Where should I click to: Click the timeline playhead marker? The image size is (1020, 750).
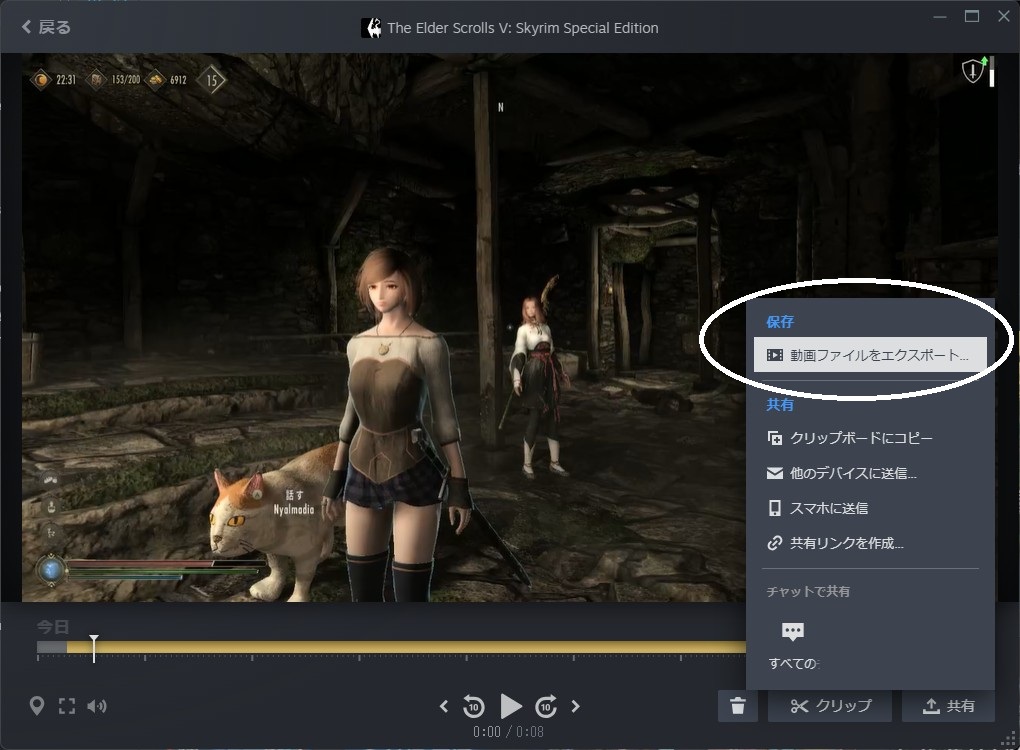coord(94,649)
